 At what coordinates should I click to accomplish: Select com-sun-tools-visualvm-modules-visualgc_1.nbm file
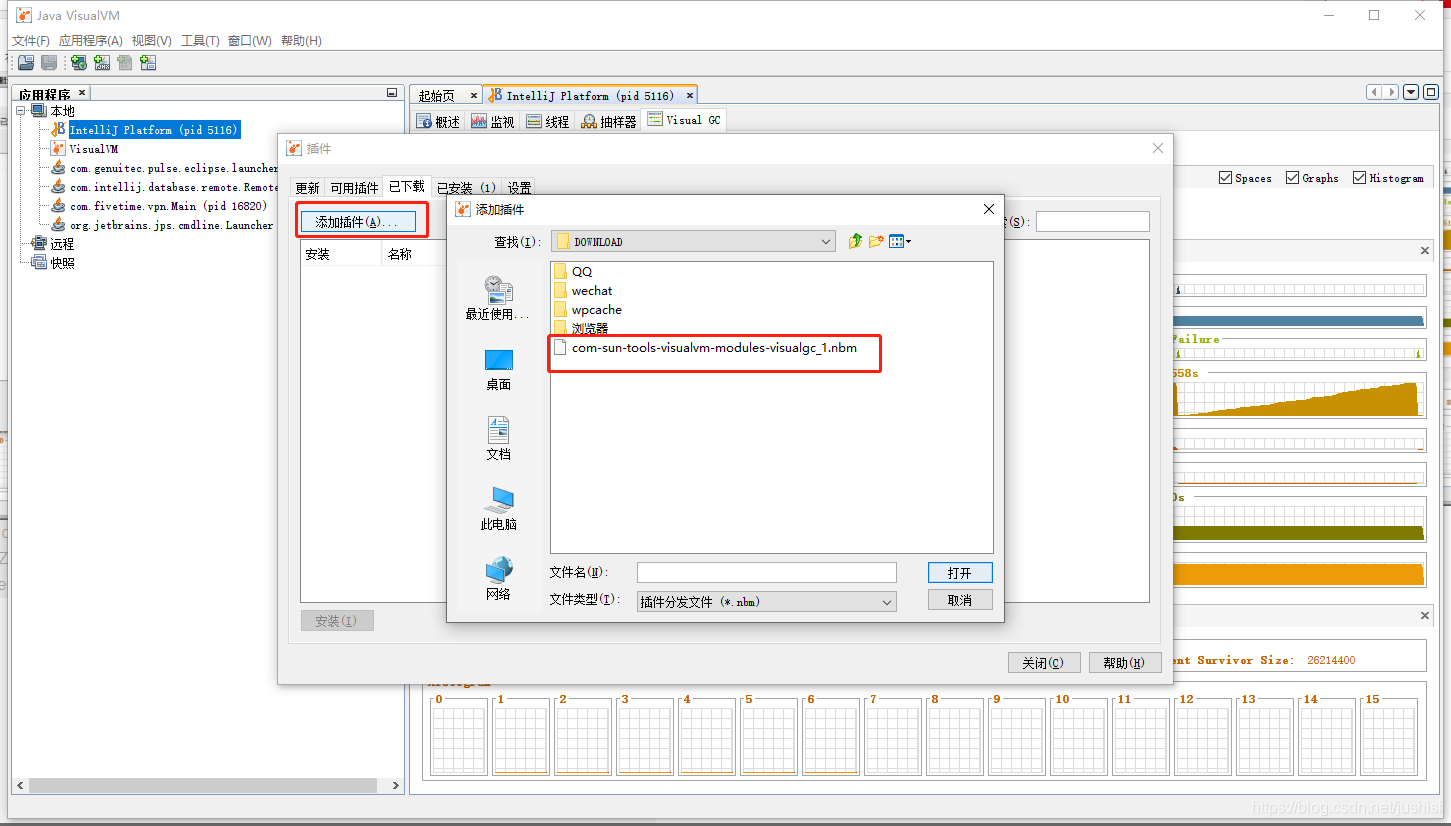705,348
